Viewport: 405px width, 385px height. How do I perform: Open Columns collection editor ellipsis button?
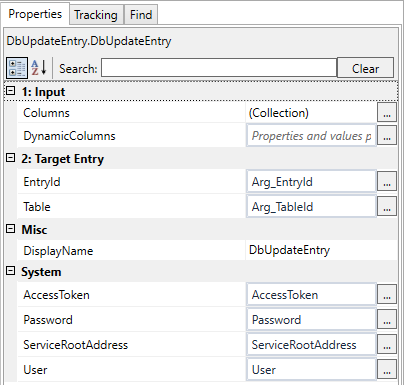[387, 112]
